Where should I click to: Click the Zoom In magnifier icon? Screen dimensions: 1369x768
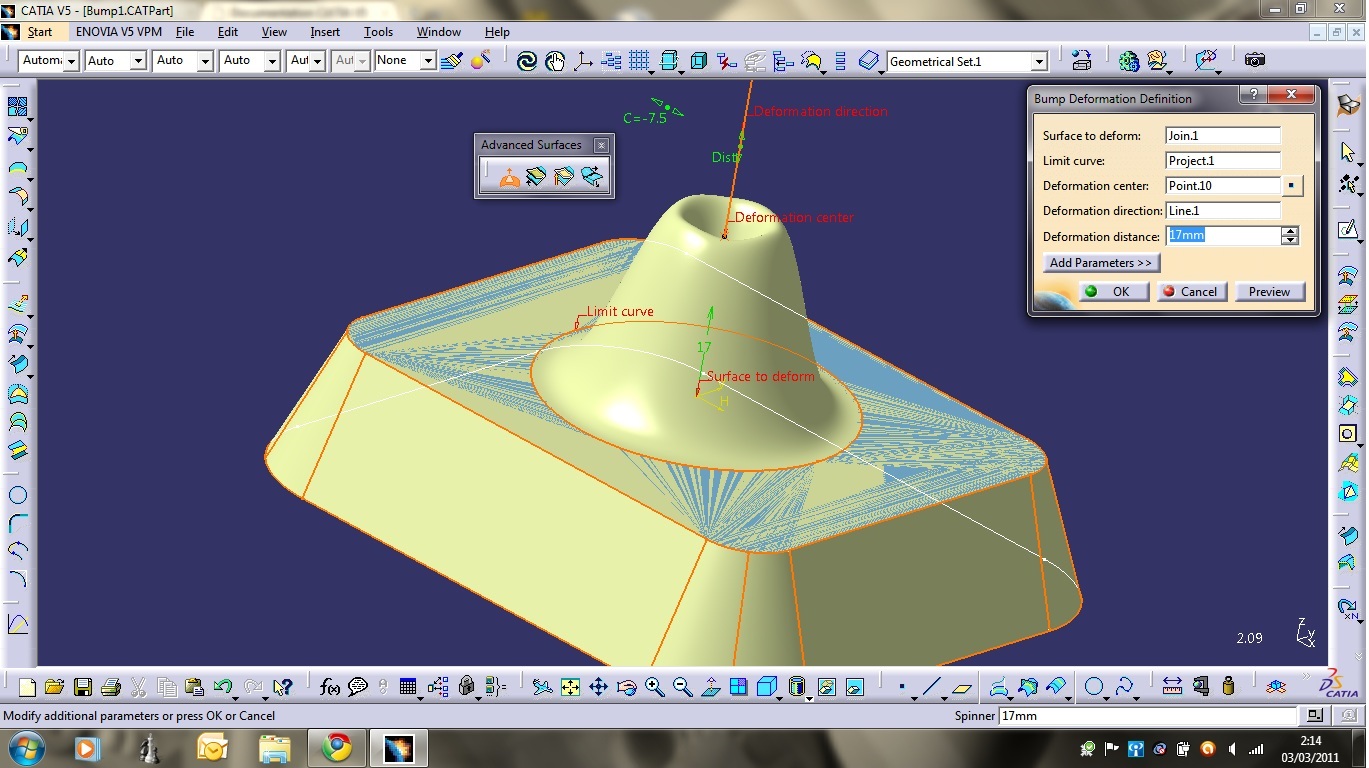(655, 687)
